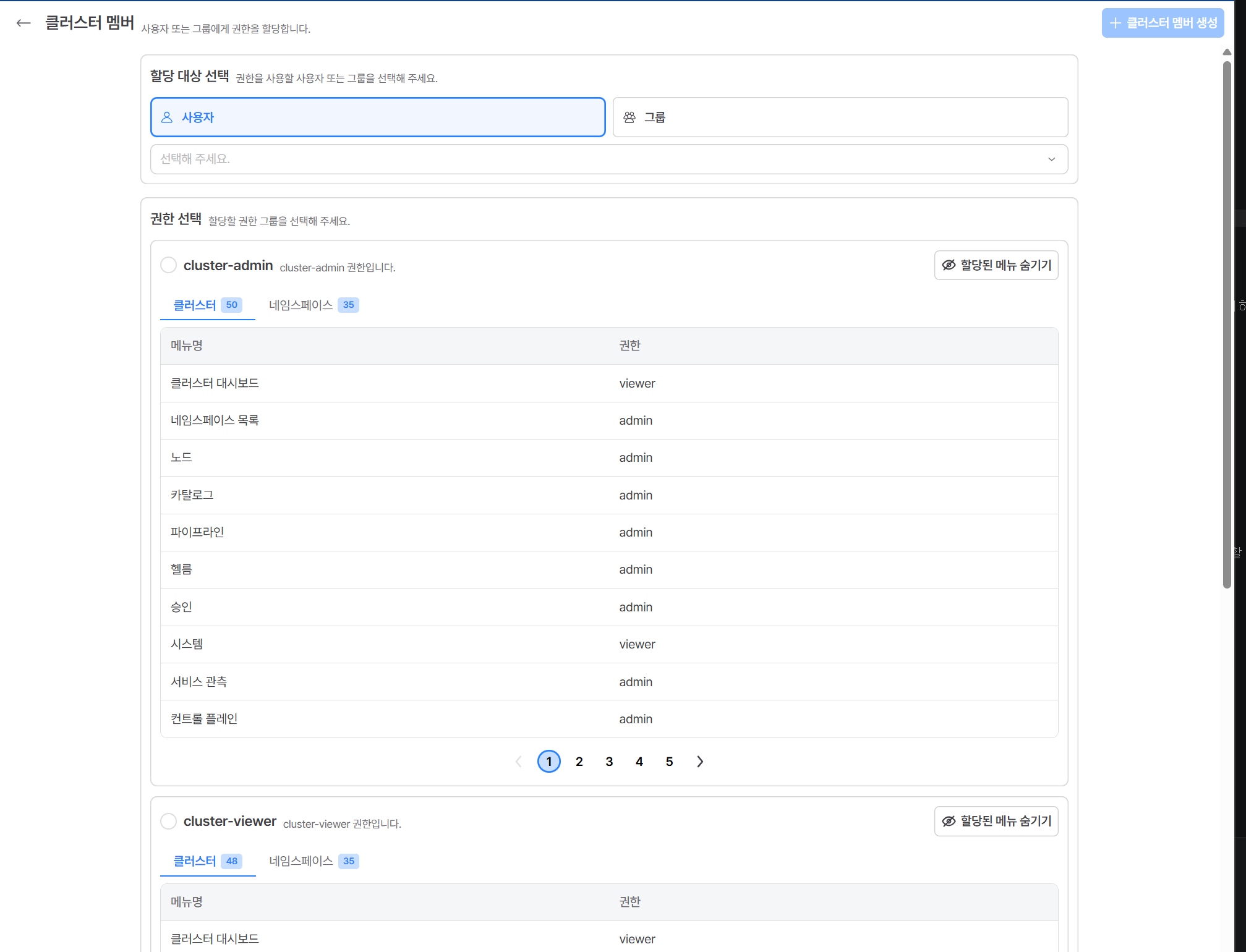Screen dimensions: 1246x952
Task: Click the 네임스페이스 목록 row
Action: coord(609,420)
